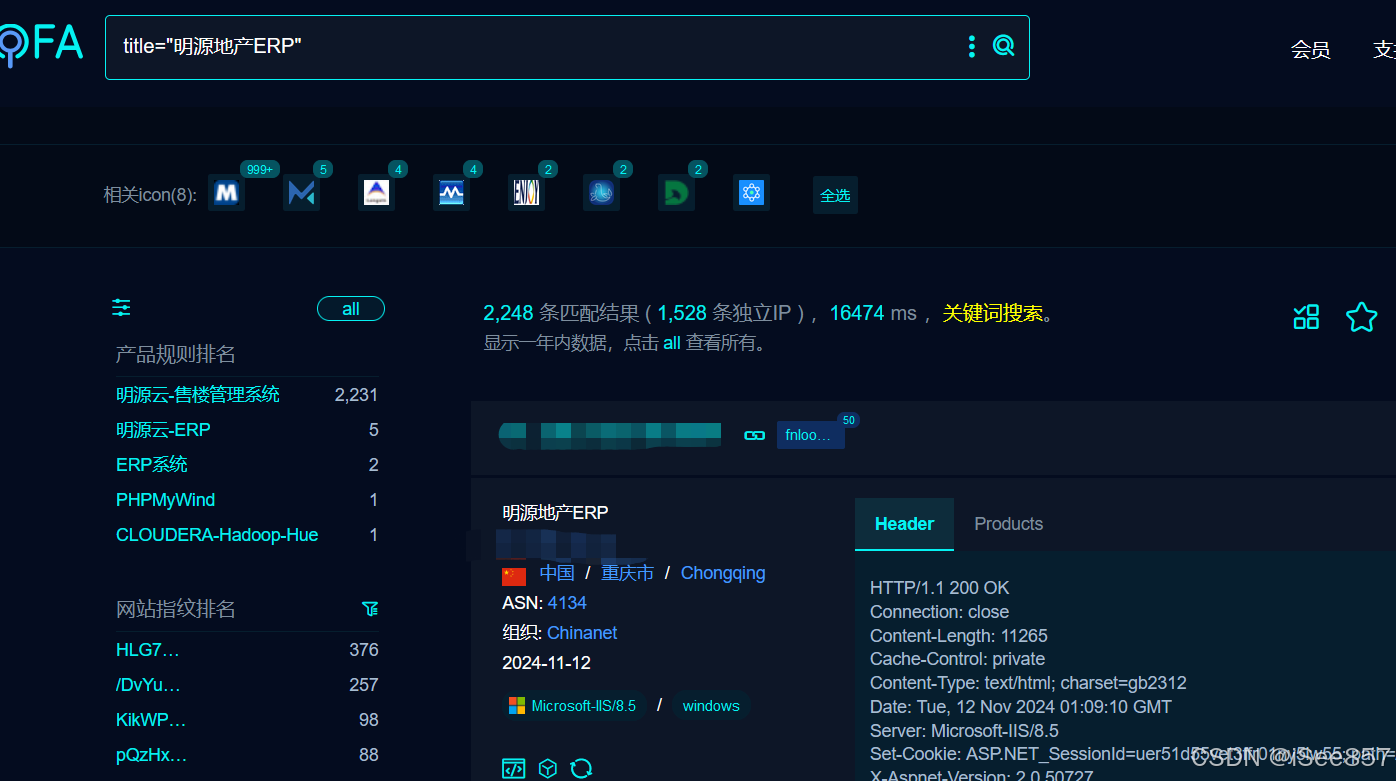This screenshot has width=1396, height=781.
Task: Click the Server: Microsoft-IIS/8.5 header line
Action: click(964, 731)
